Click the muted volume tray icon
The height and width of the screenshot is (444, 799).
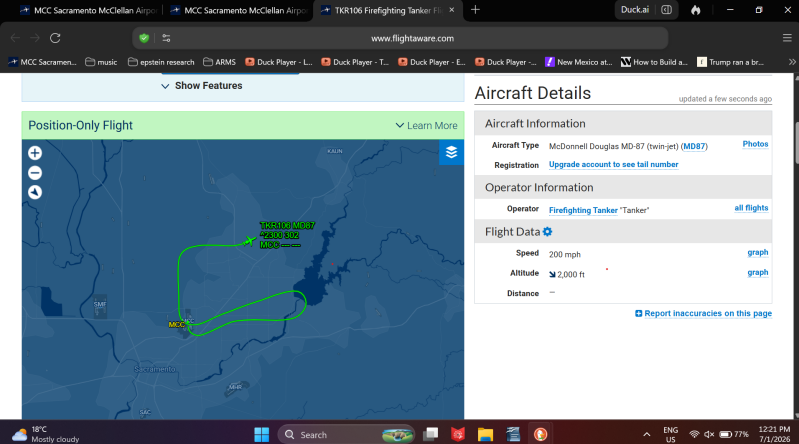(709, 434)
